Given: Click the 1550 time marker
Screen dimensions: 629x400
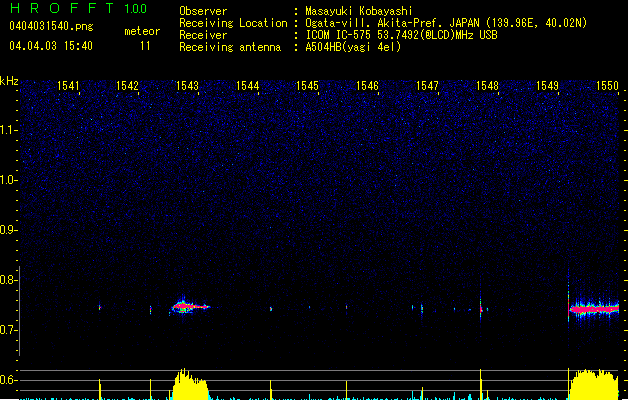Looking at the screenshot, I should coord(607,86).
